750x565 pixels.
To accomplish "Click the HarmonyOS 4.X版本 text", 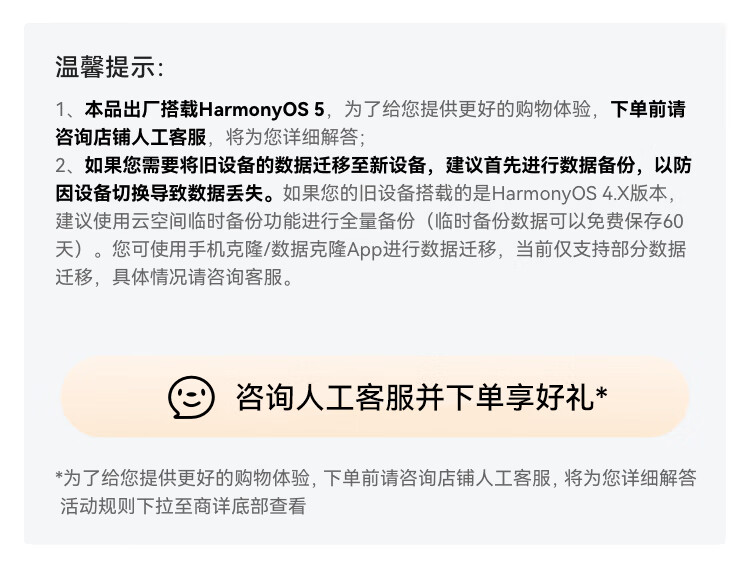I will (x=579, y=193).
